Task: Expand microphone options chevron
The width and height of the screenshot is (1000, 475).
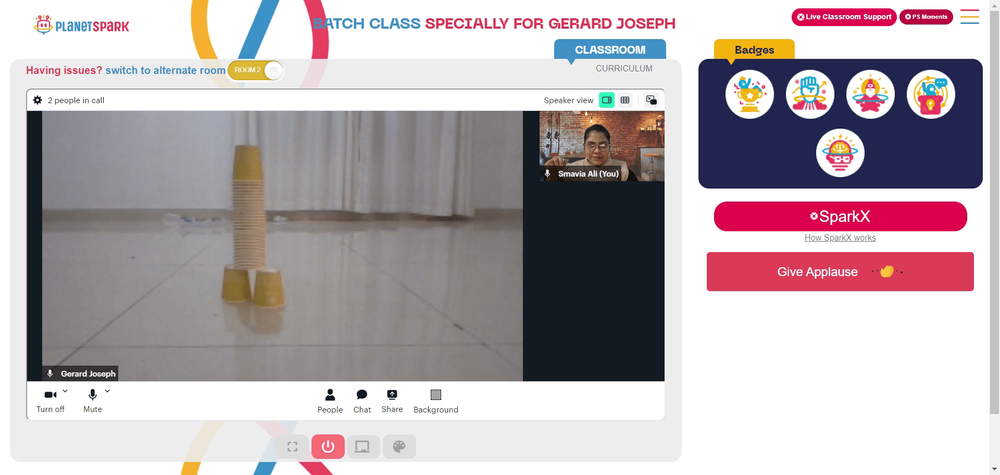Action: 107,391
